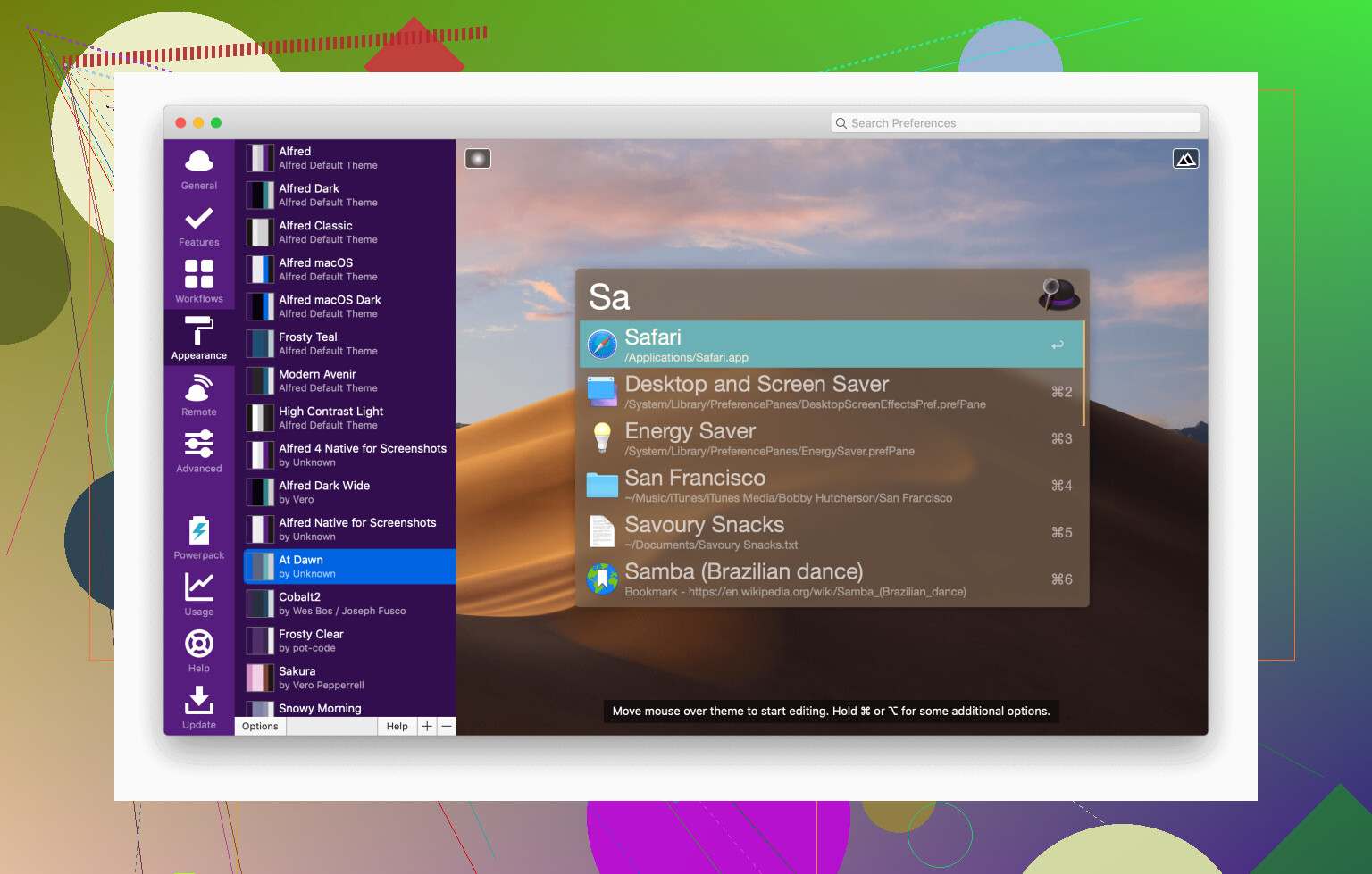Open the Usage statistics section
The image size is (1372, 874).
(x=198, y=595)
